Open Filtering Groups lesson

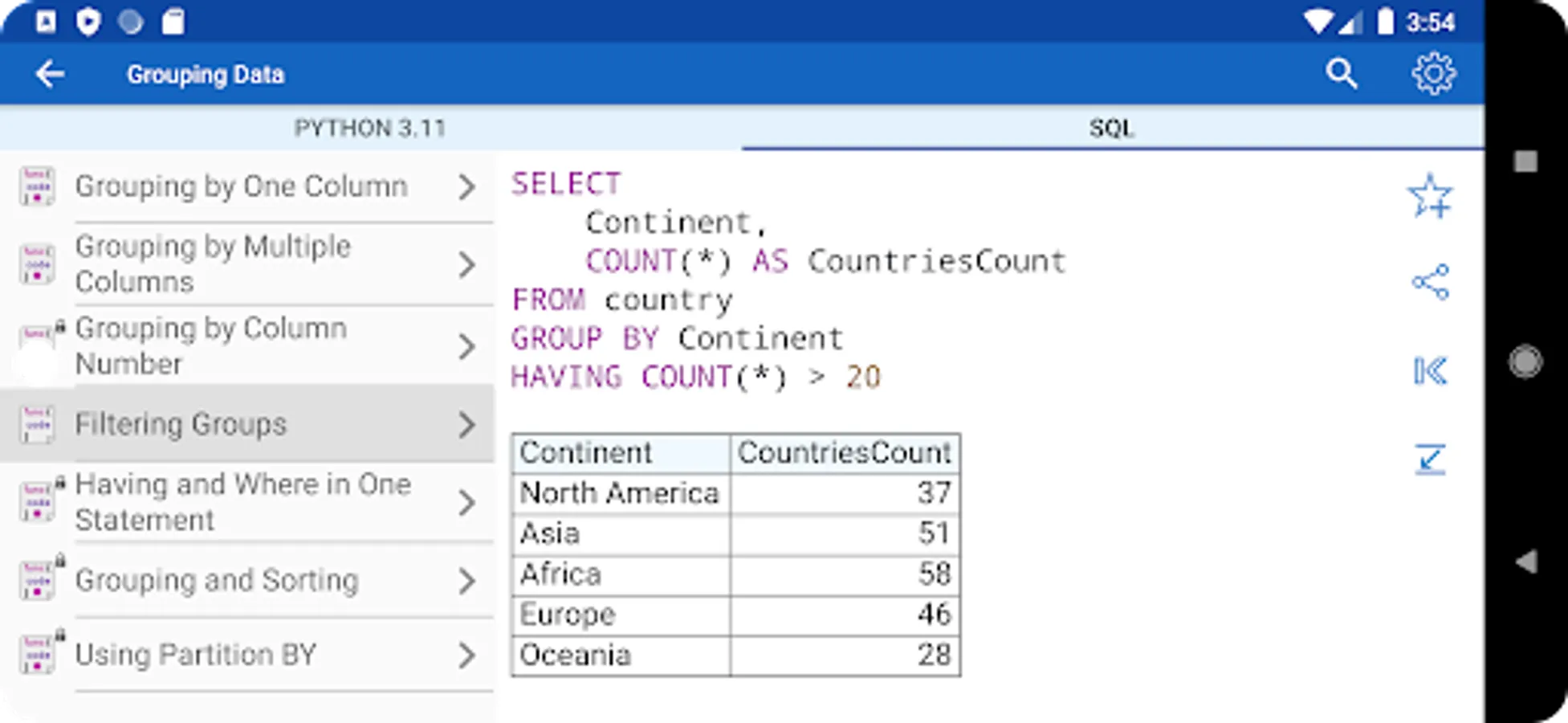(181, 424)
